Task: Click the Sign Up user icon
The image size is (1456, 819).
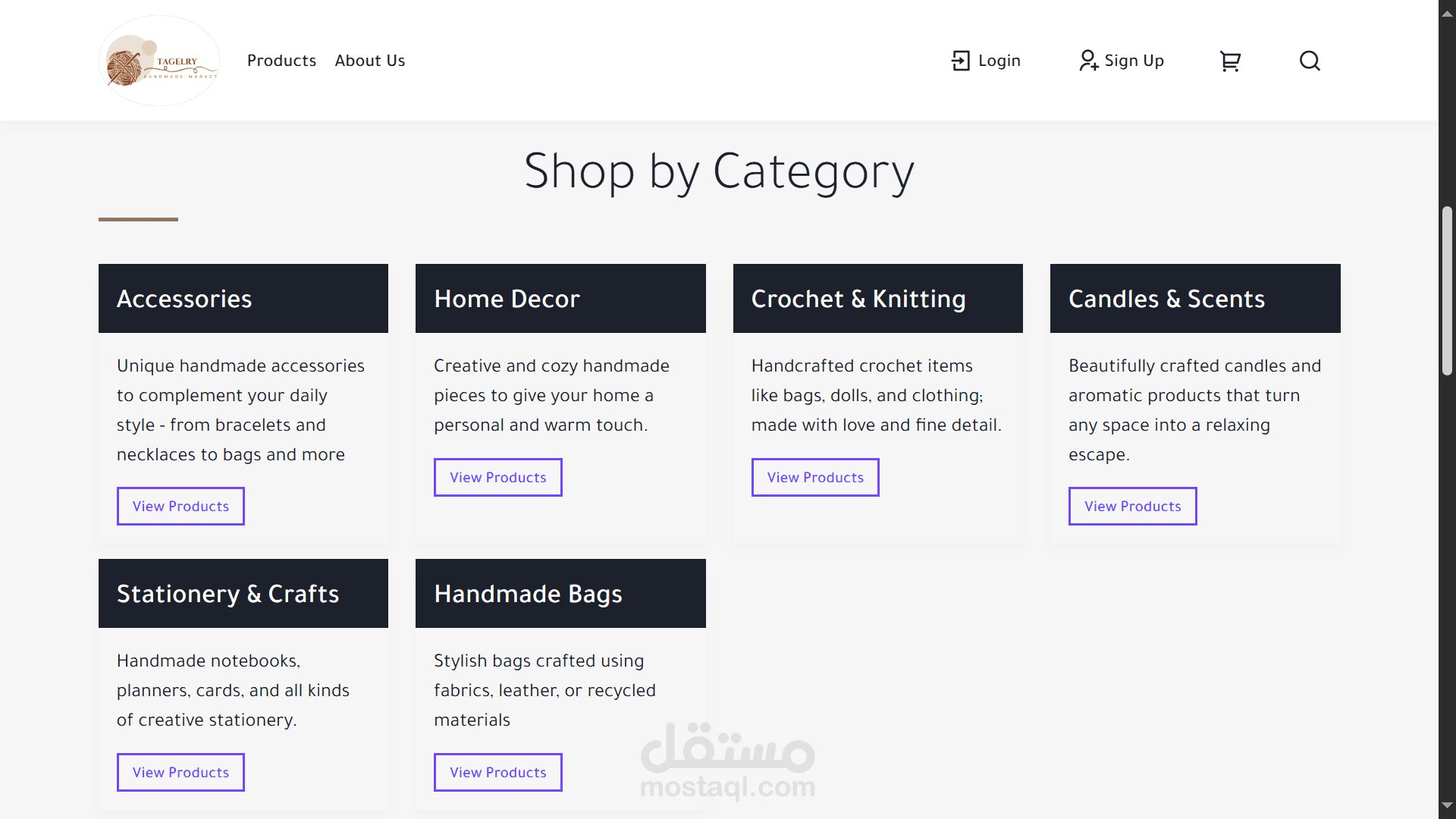Action: pos(1088,61)
